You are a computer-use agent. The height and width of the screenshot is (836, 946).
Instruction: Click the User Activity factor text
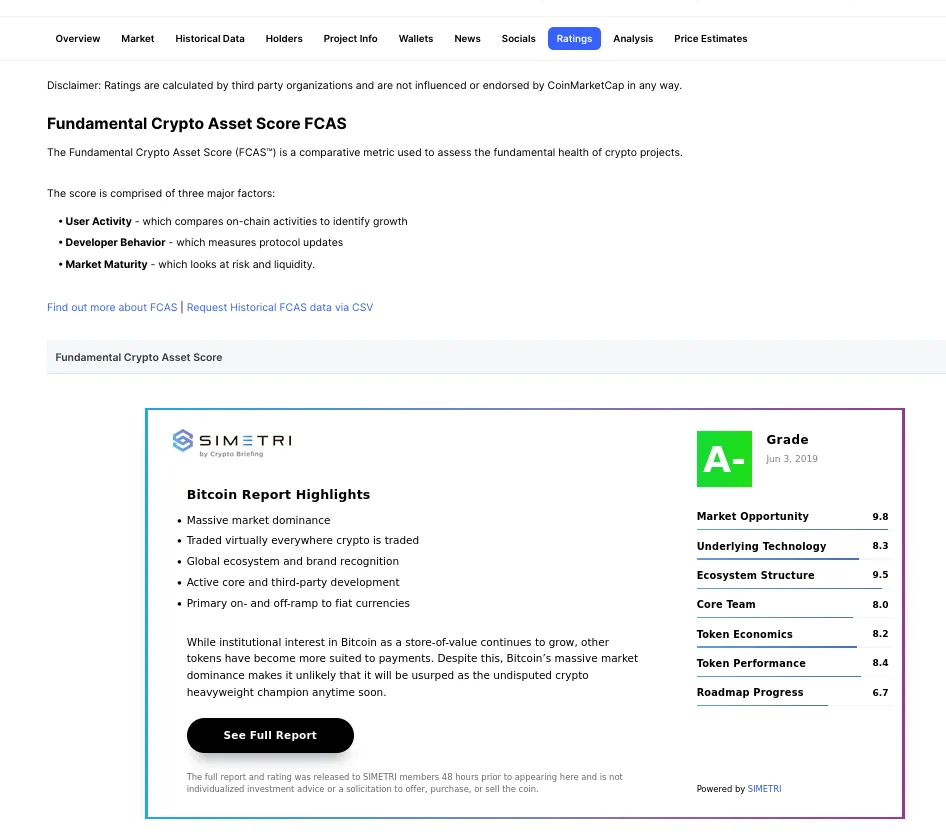236,221
